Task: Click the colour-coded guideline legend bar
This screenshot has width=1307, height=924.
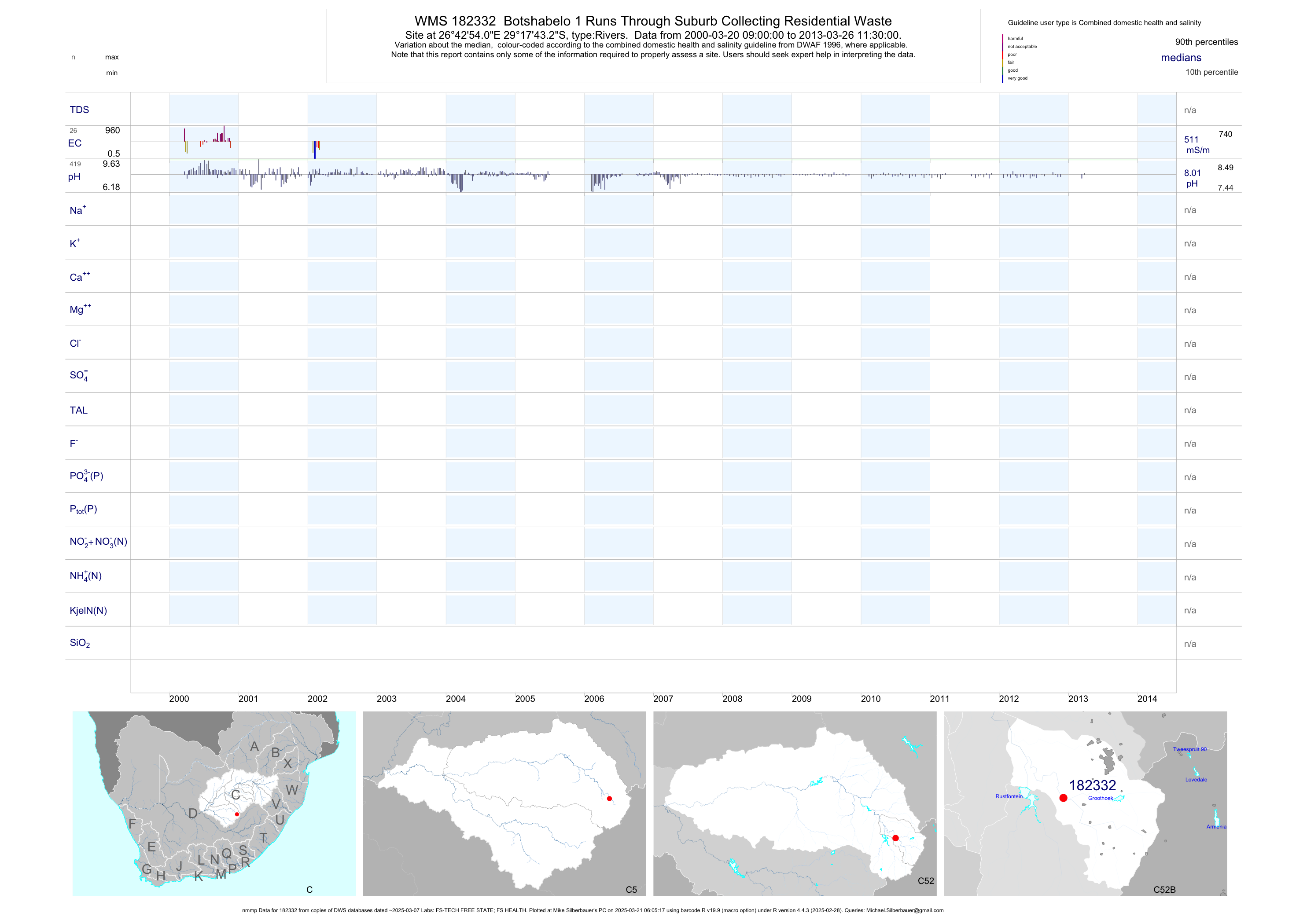Action: [x=1002, y=58]
